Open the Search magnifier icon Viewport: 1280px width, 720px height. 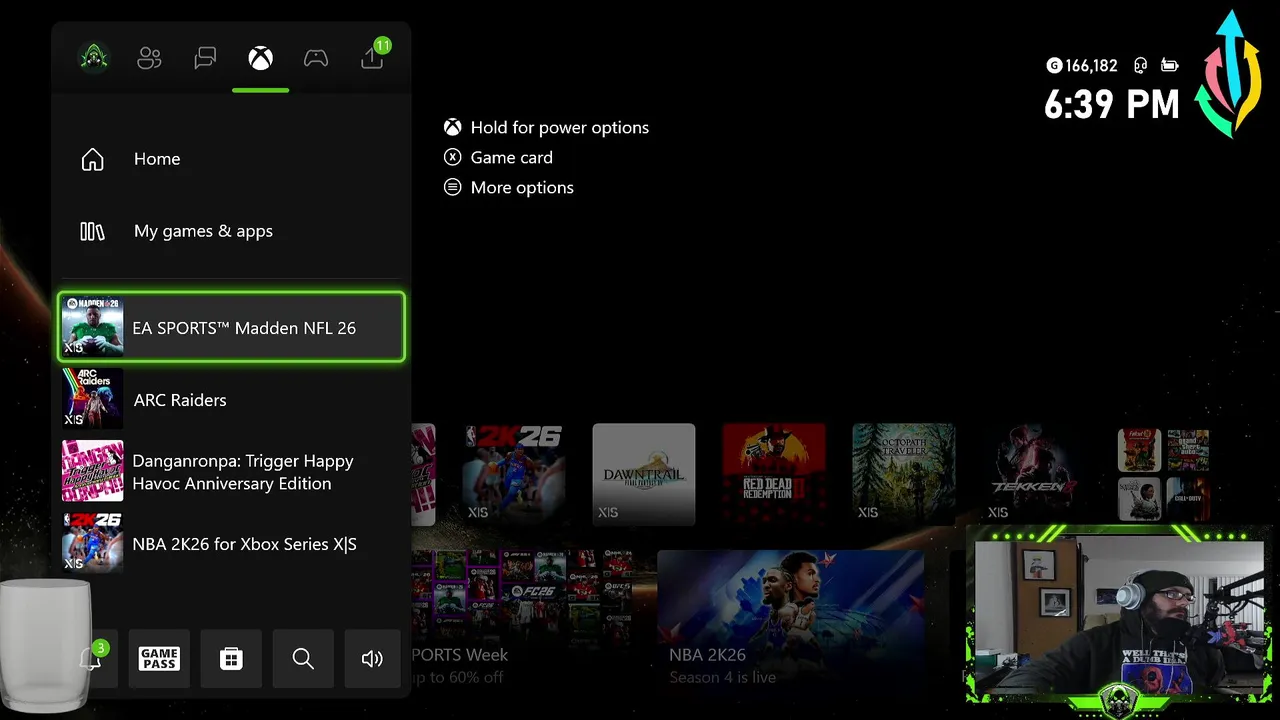(x=303, y=658)
